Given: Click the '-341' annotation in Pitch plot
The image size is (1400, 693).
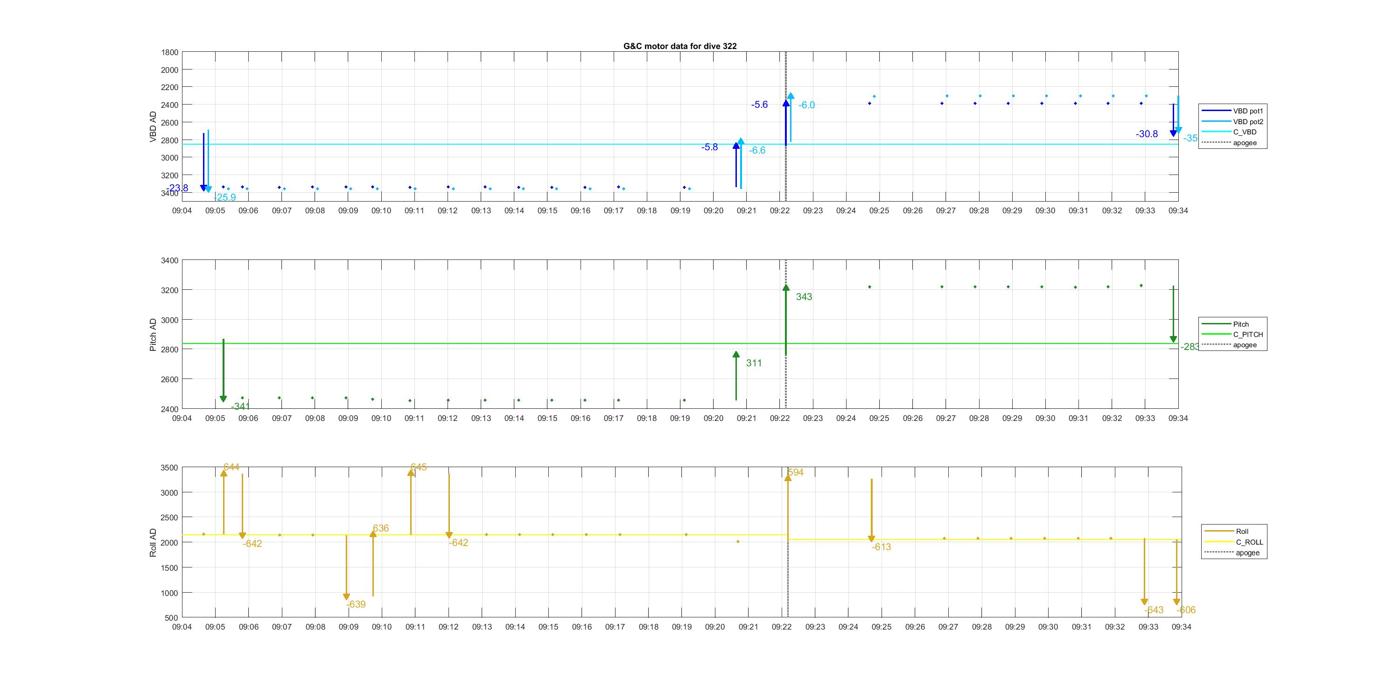Looking at the screenshot, I should pos(241,406).
